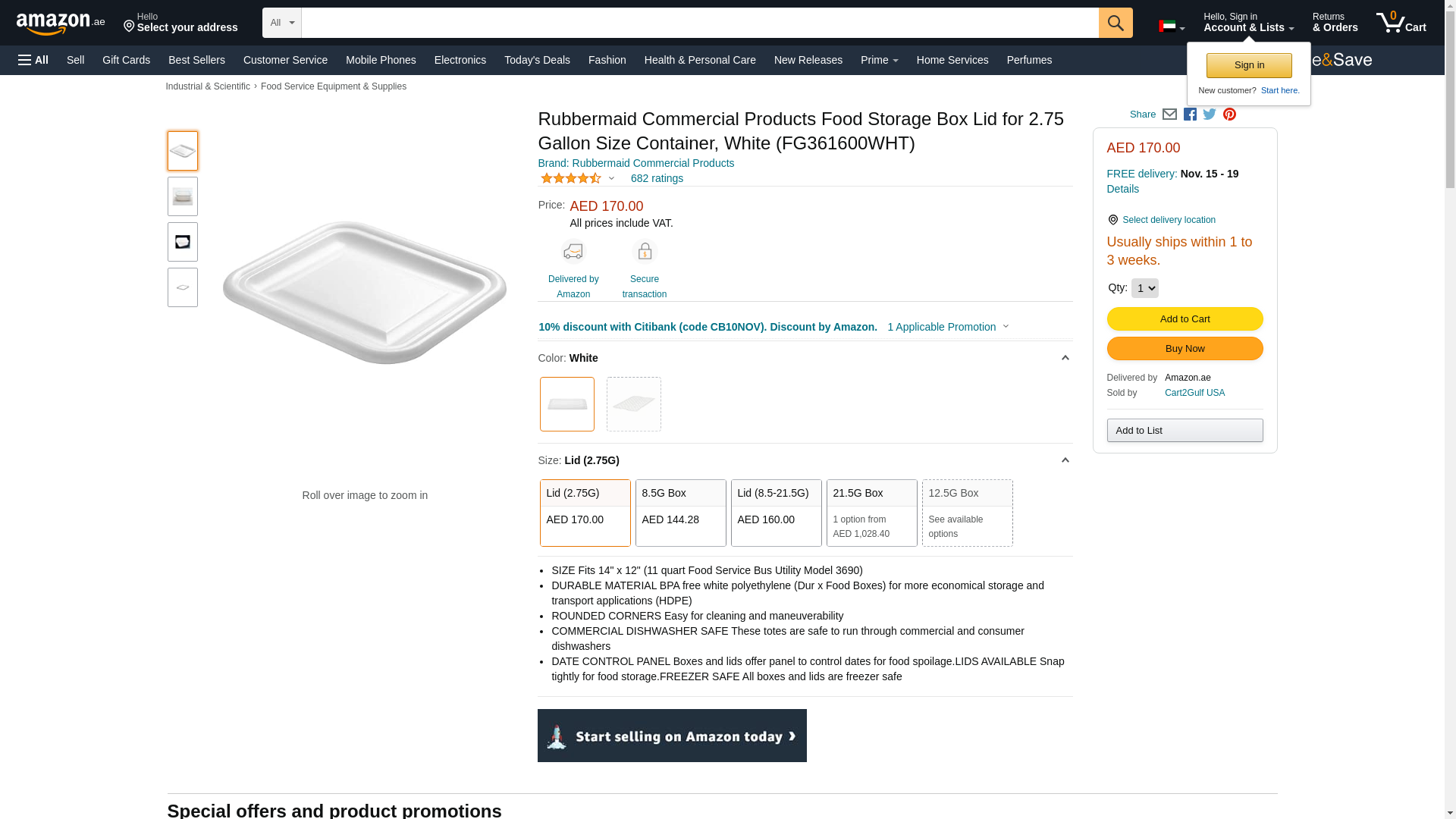Click the third product thumbnail image

183,242
